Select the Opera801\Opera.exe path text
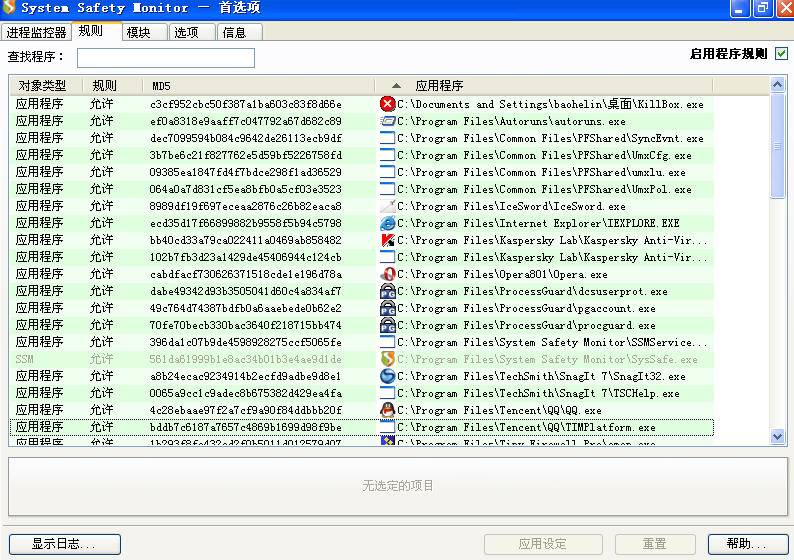This screenshot has height=560, width=794. click(502, 274)
